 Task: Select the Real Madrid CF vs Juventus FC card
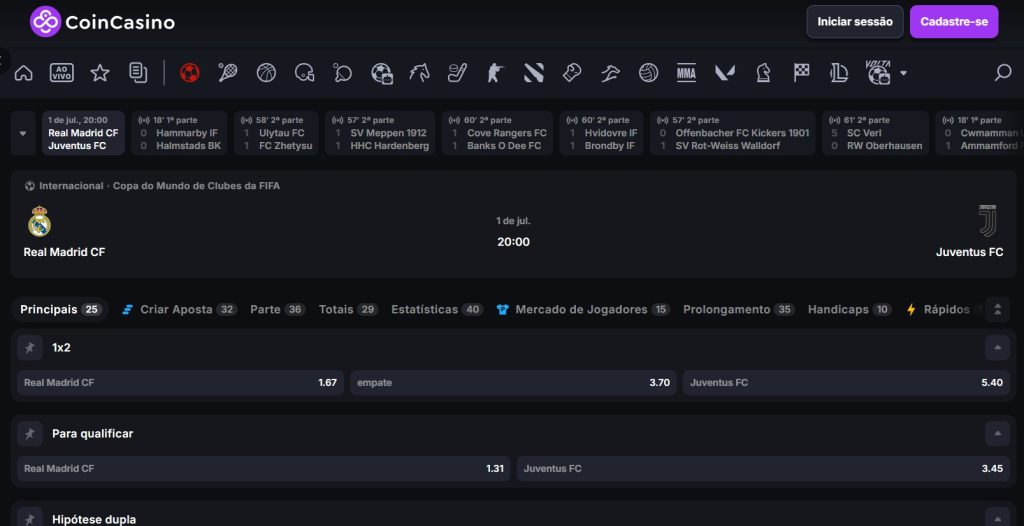click(x=84, y=133)
